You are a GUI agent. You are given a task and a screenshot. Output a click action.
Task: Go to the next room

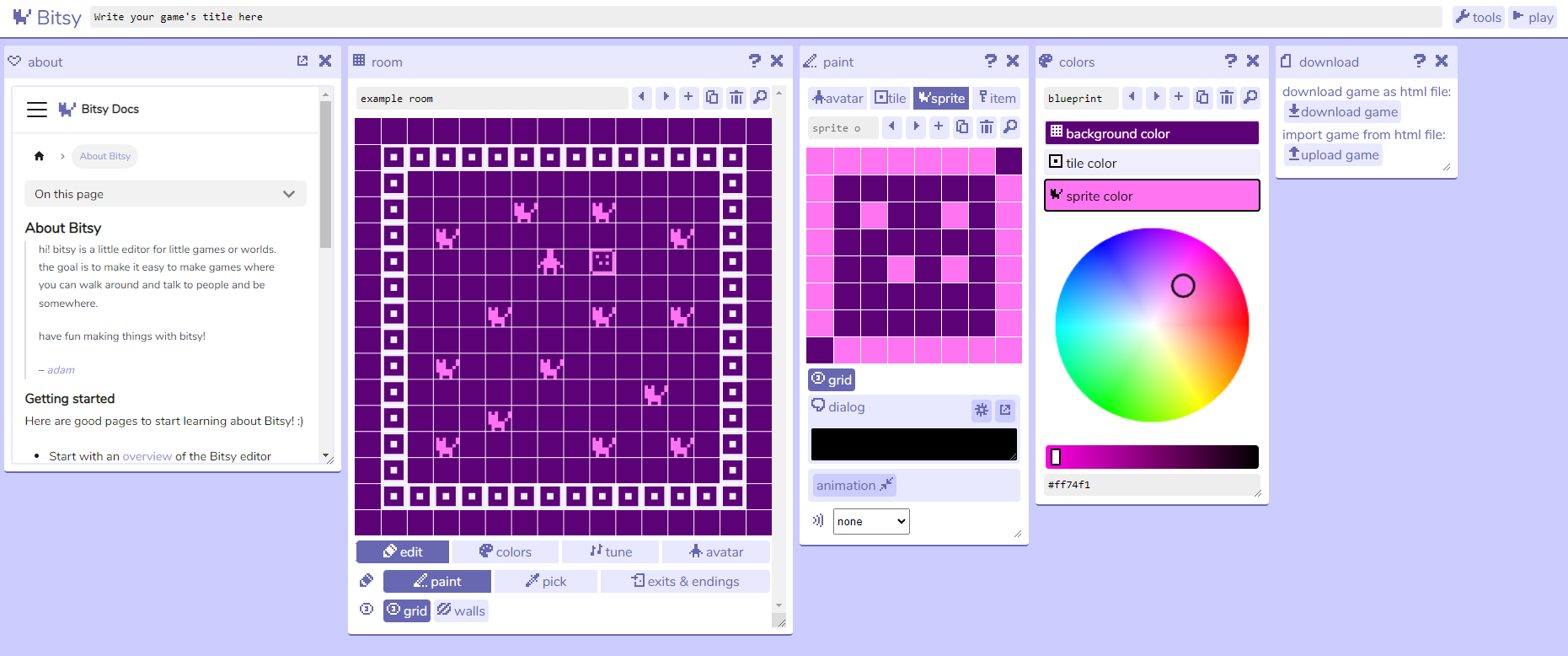pos(666,97)
